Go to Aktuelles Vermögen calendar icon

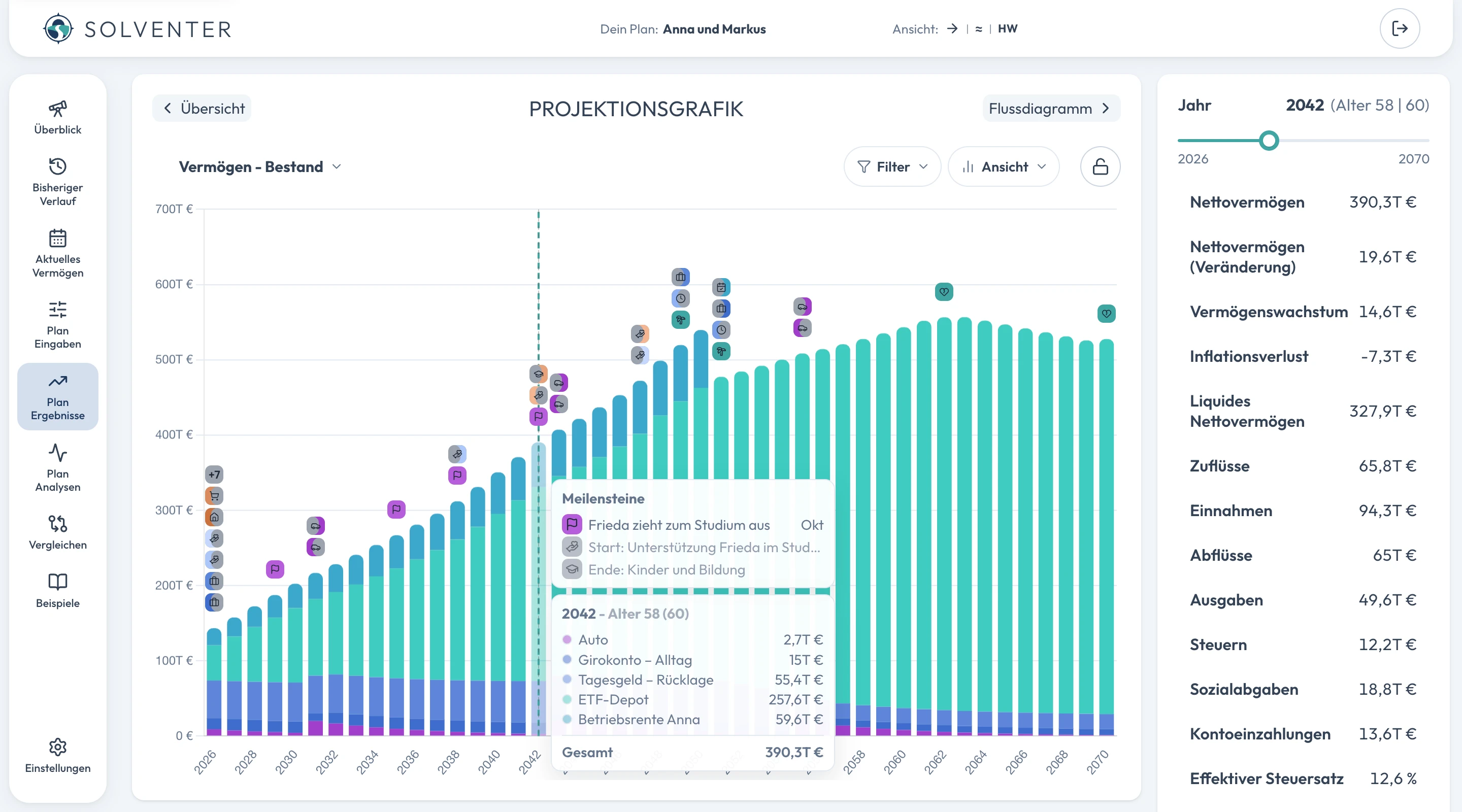click(57, 239)
